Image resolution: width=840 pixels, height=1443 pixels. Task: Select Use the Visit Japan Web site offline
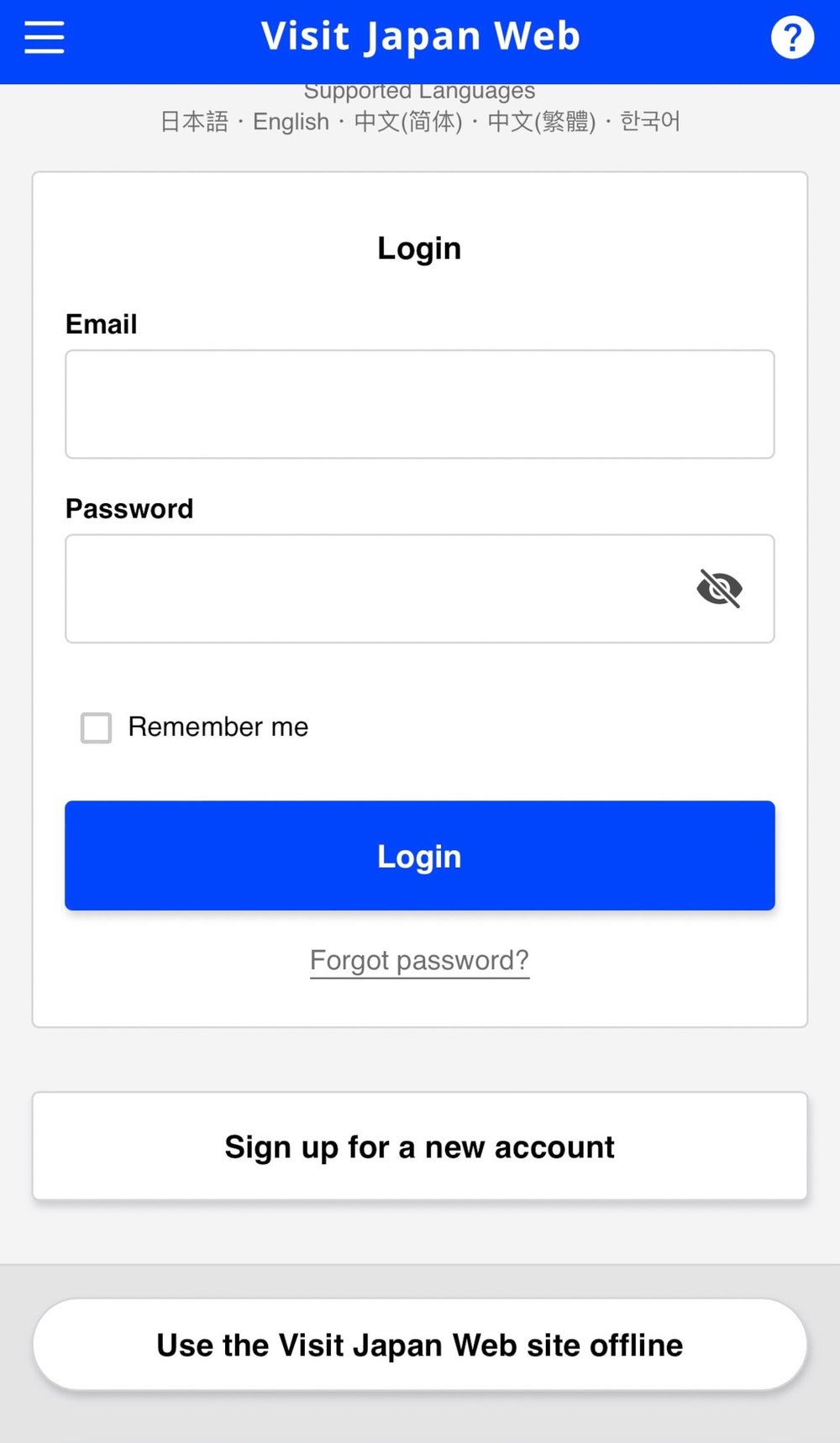pyautogui.click(x=419, y=1345)
